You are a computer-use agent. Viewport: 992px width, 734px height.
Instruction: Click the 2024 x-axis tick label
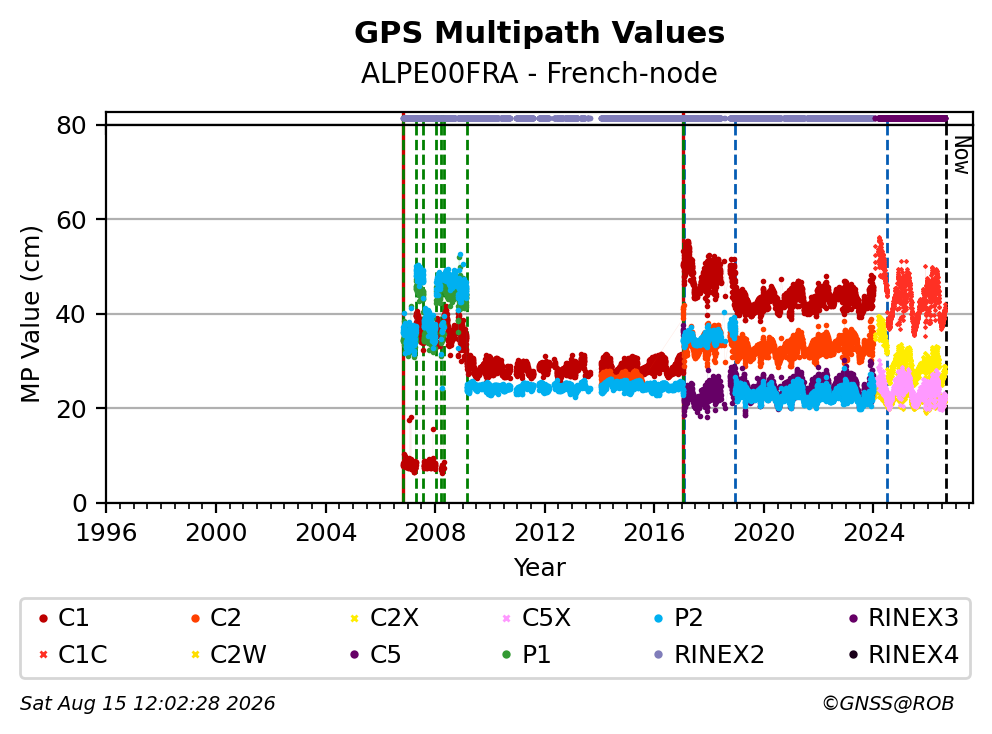pyautogui.click(x=874, y=533)
